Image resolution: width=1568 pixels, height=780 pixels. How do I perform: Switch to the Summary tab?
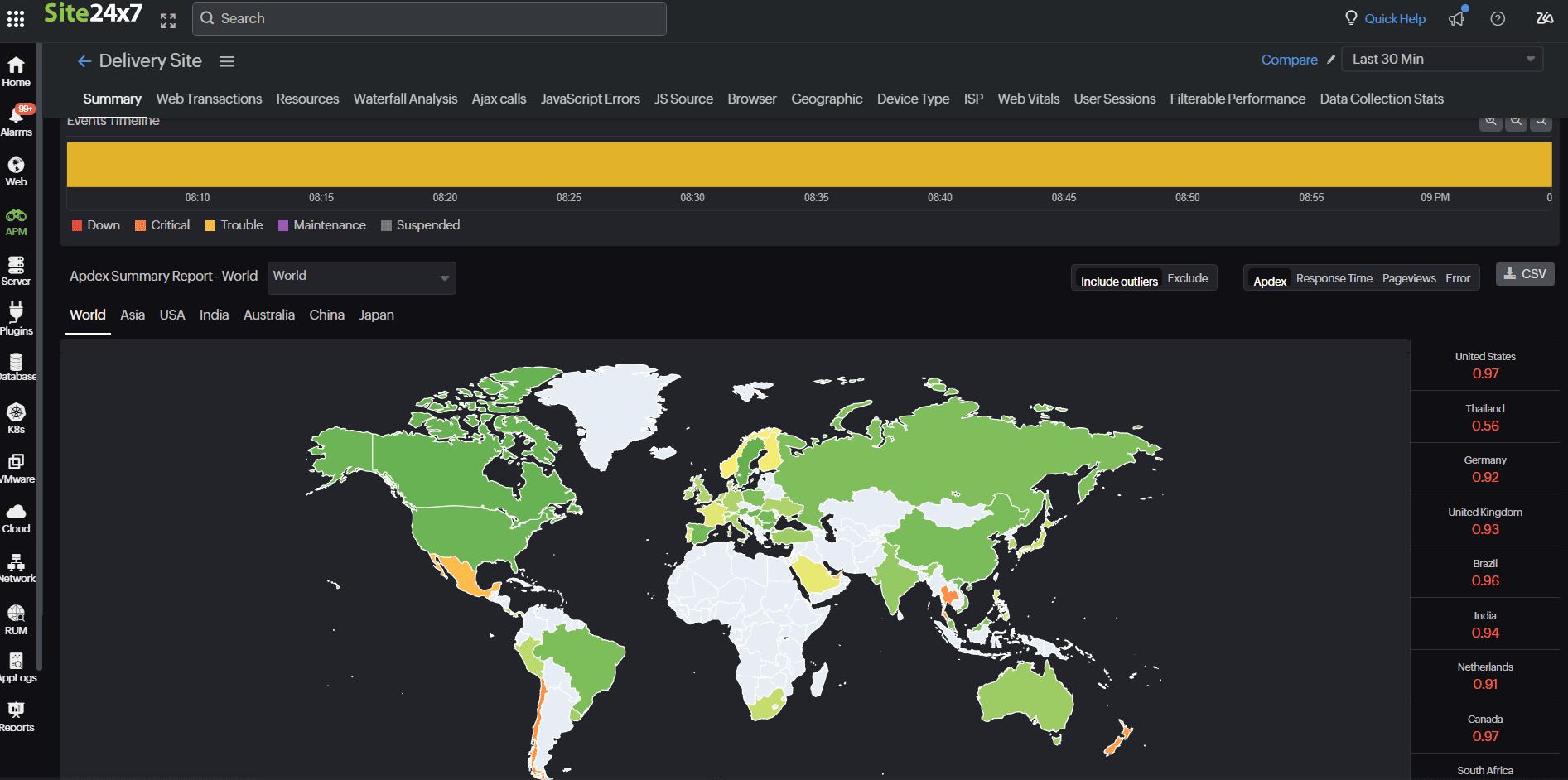[112, 99]
